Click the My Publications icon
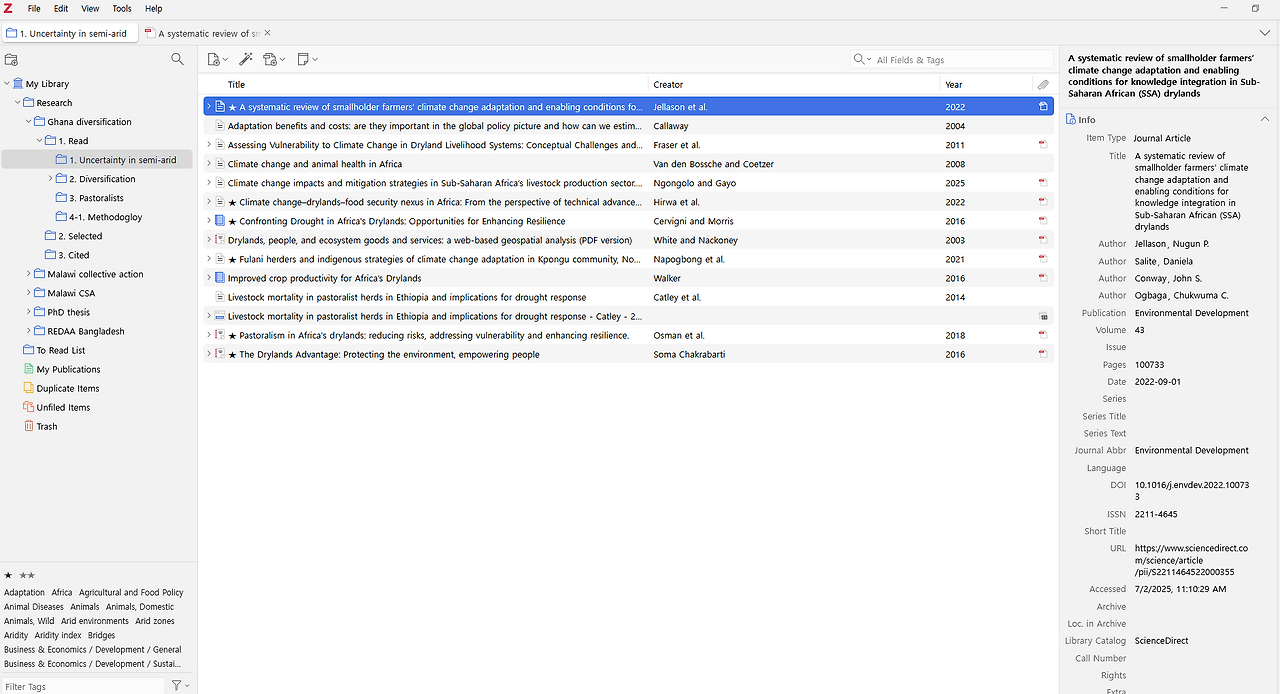The width and height of the screenshot is (1280, 694). (29, 369)
